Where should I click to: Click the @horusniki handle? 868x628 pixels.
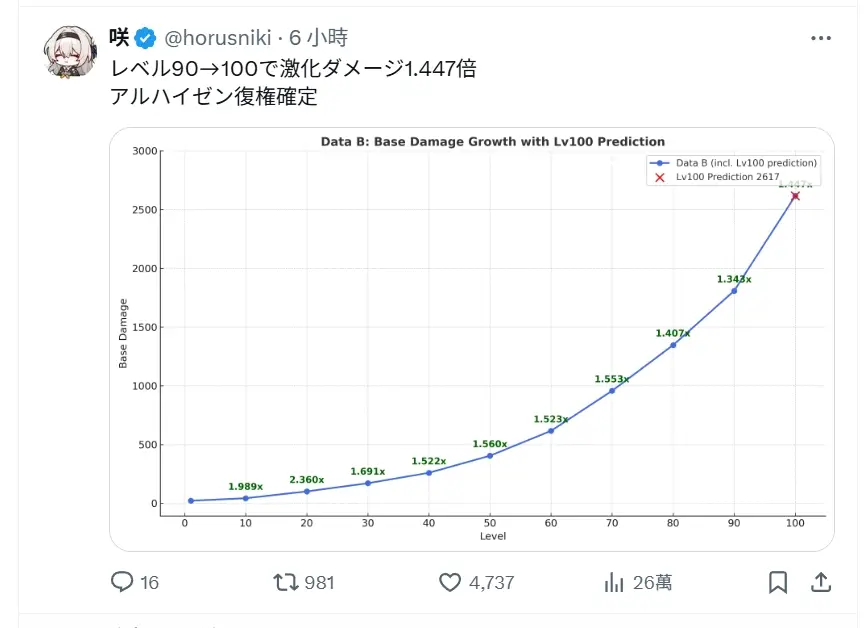(217, 38)
